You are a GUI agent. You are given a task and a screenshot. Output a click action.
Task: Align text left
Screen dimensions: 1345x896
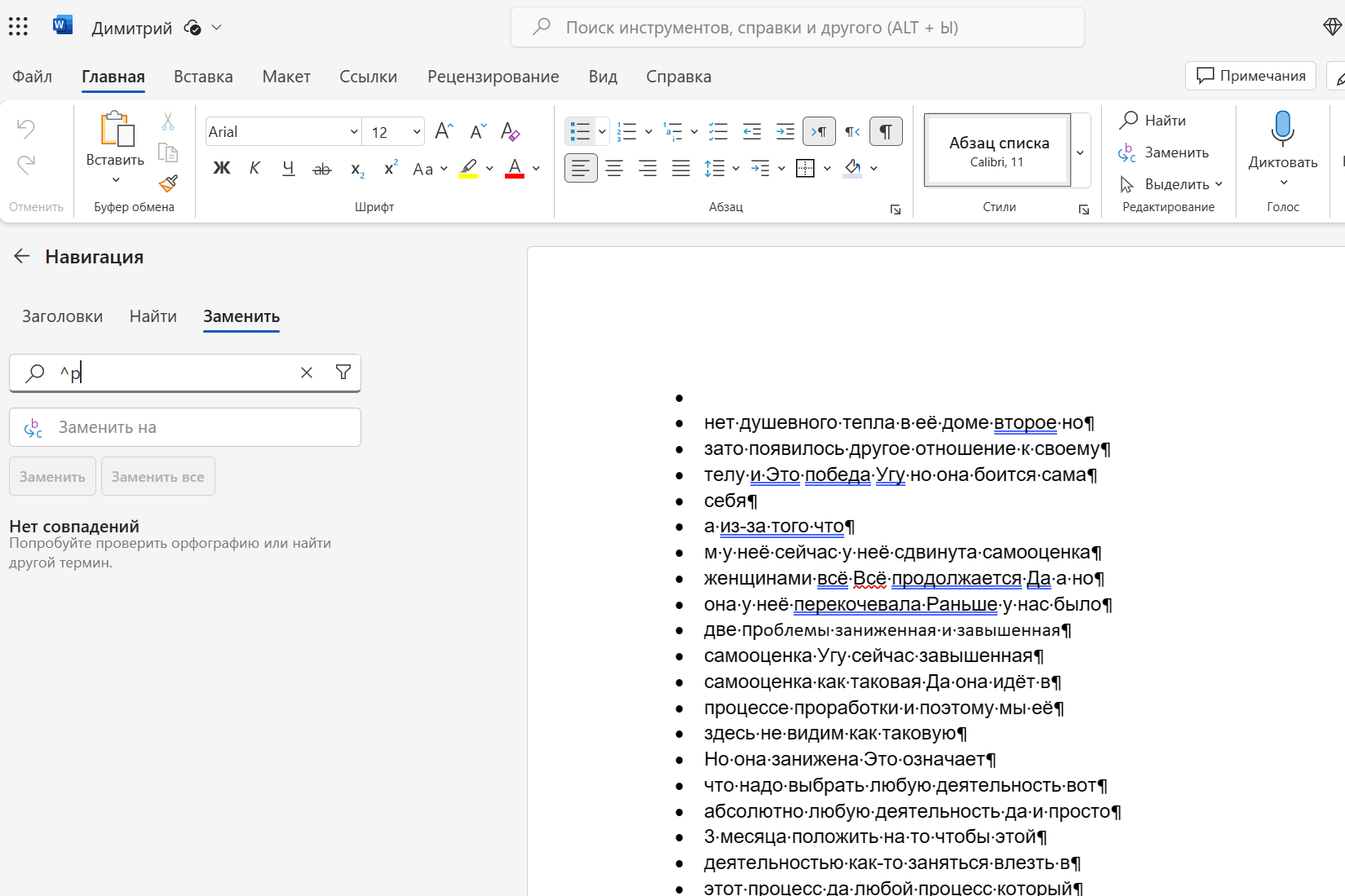[581, 168]
